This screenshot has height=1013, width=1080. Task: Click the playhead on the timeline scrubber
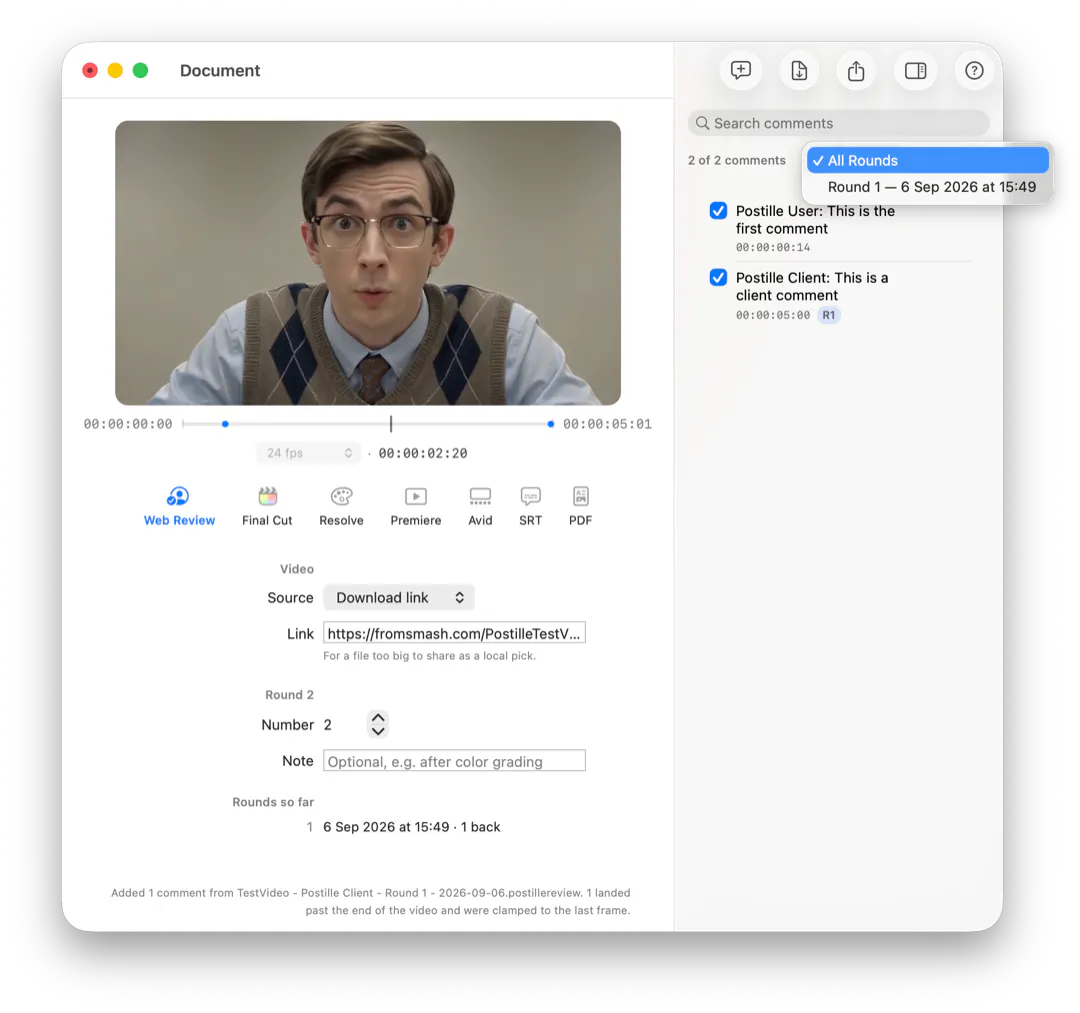(x=391, y=424)
